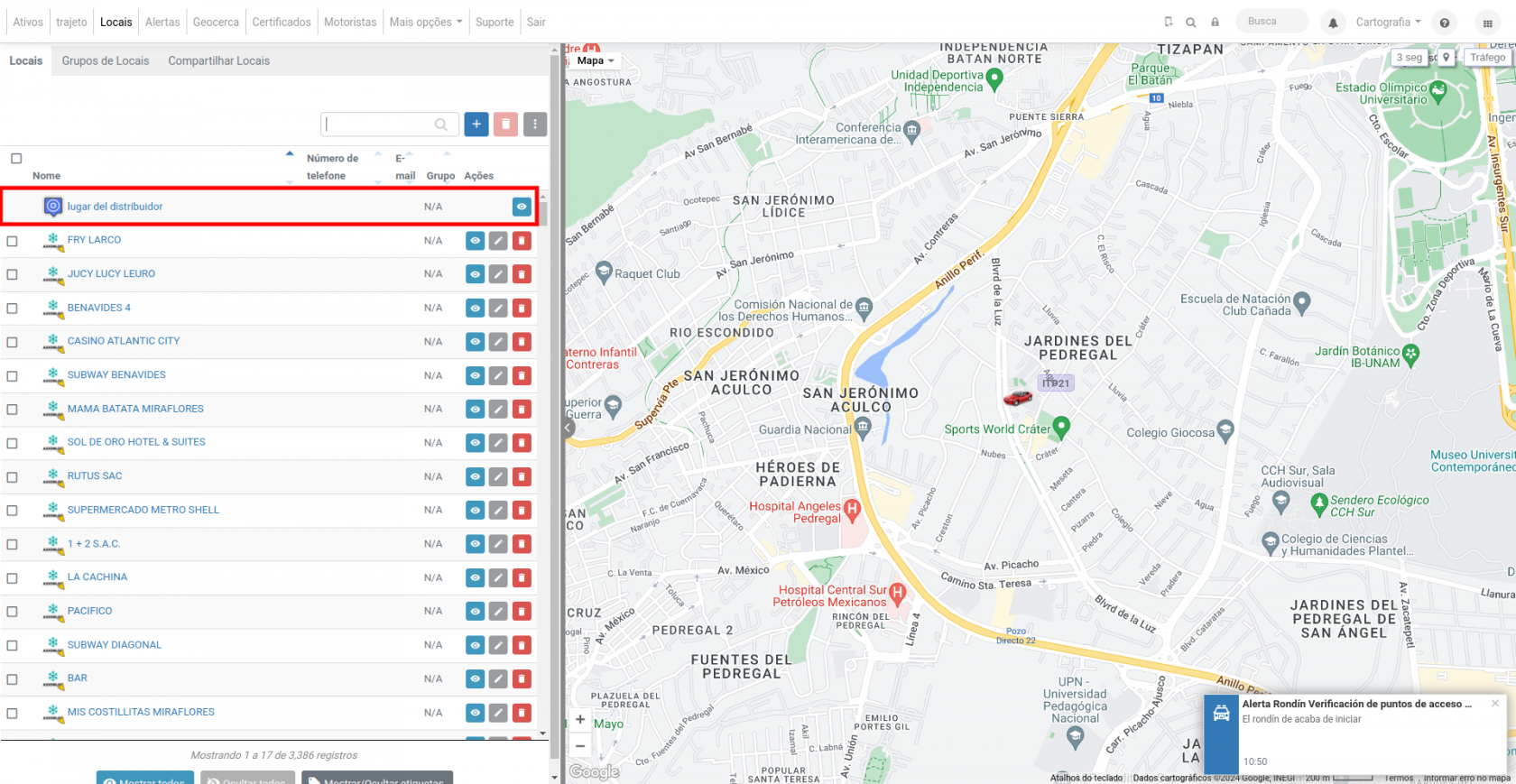The image size is (1516, 784).
Task: Click the Tráfego map button
Action: (x=1488, y=58)
